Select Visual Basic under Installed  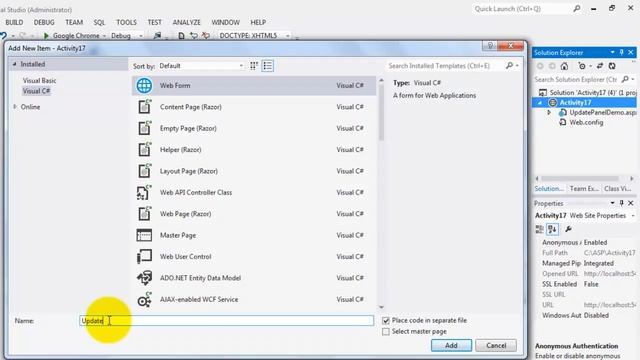click(39, 80)
